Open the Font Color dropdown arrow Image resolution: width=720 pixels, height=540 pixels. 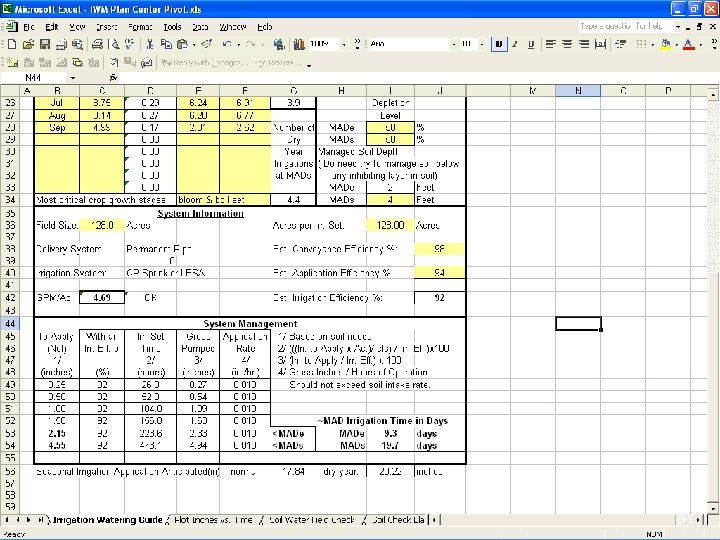click(x=700, y=45)
